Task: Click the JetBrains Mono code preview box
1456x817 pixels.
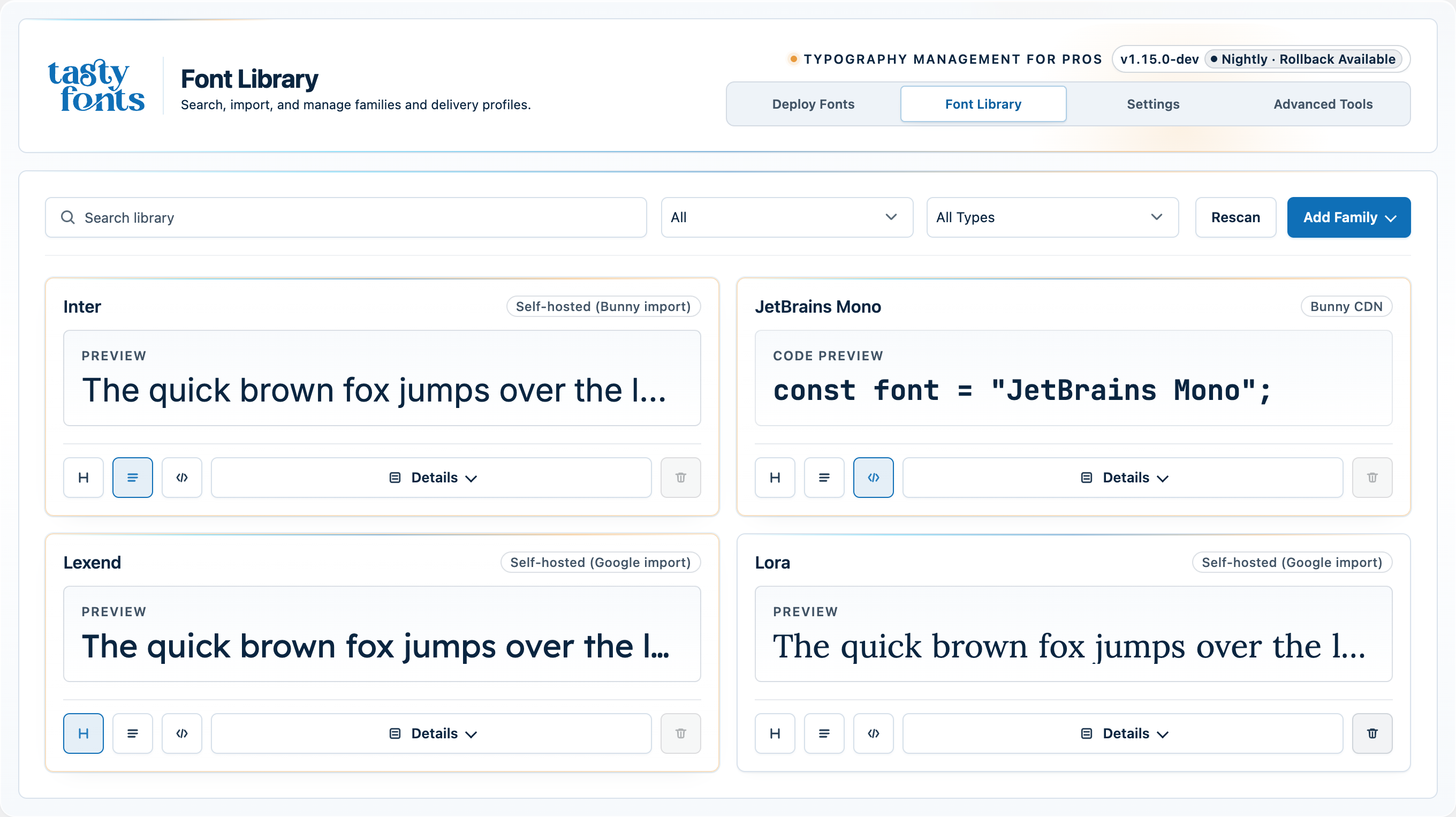Action: 1073,377
